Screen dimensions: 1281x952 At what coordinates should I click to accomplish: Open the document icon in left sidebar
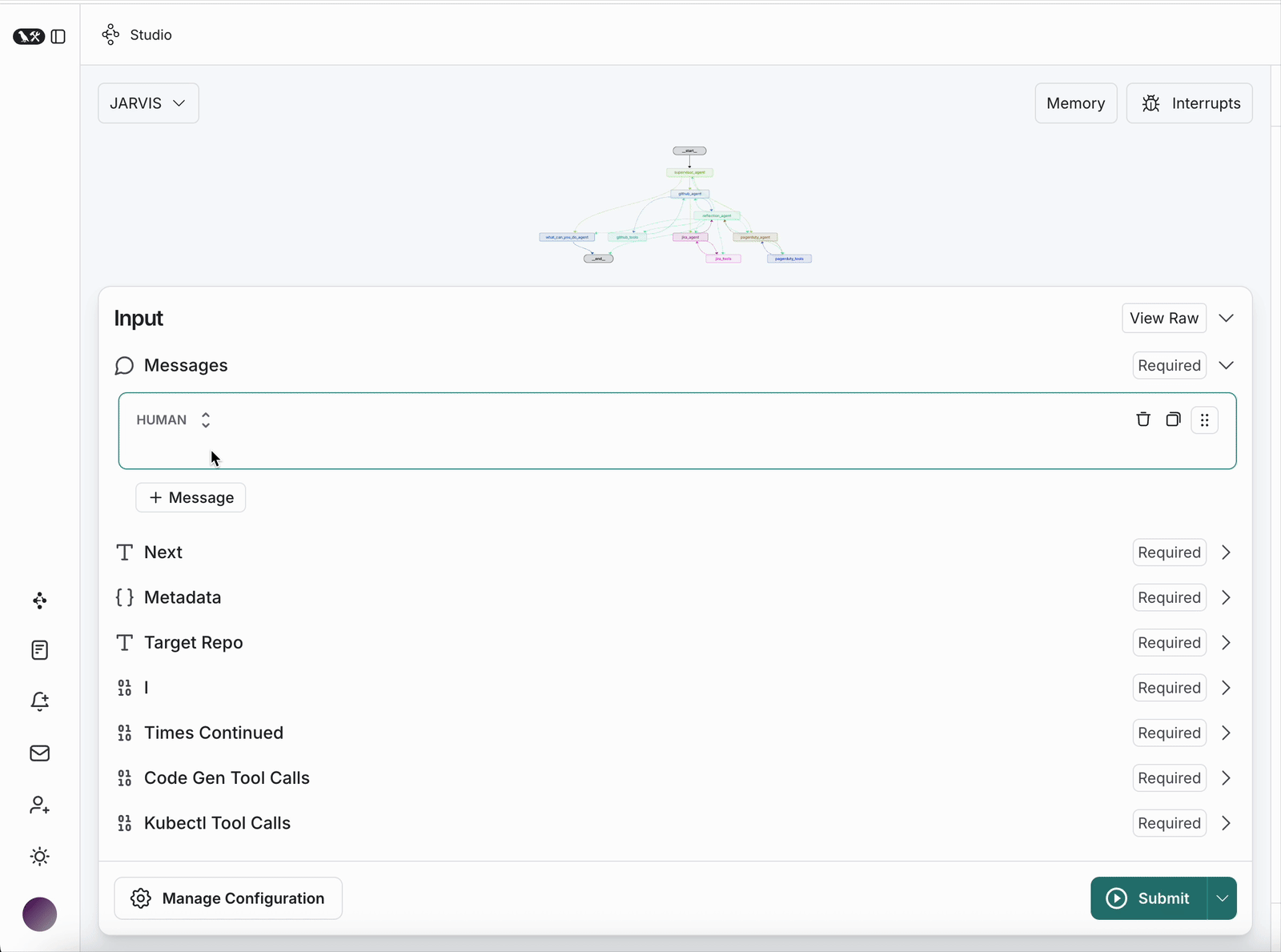[x=40, y=650]
